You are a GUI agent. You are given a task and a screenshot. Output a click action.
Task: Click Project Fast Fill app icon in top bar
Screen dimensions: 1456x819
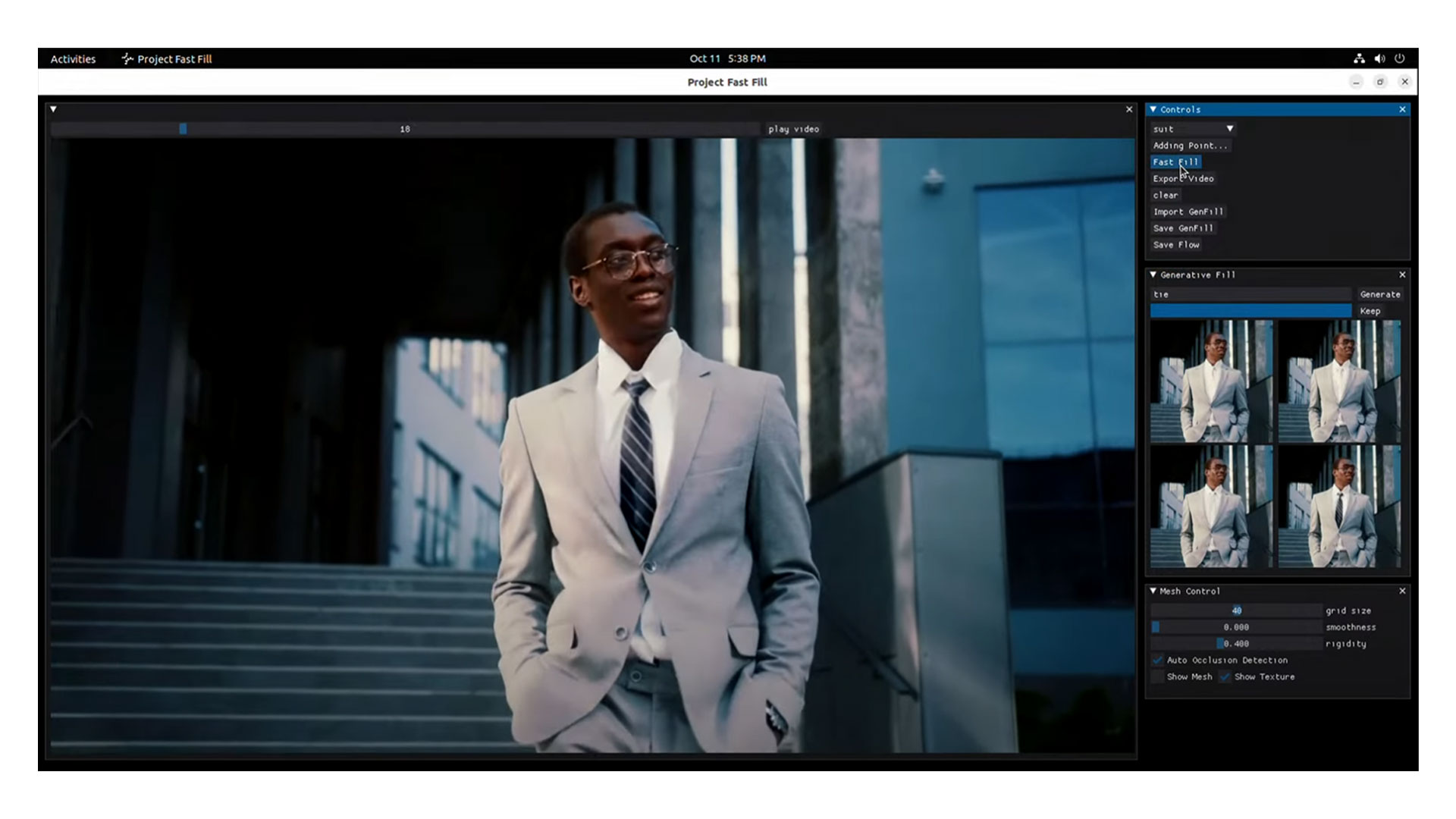point(127,58)
